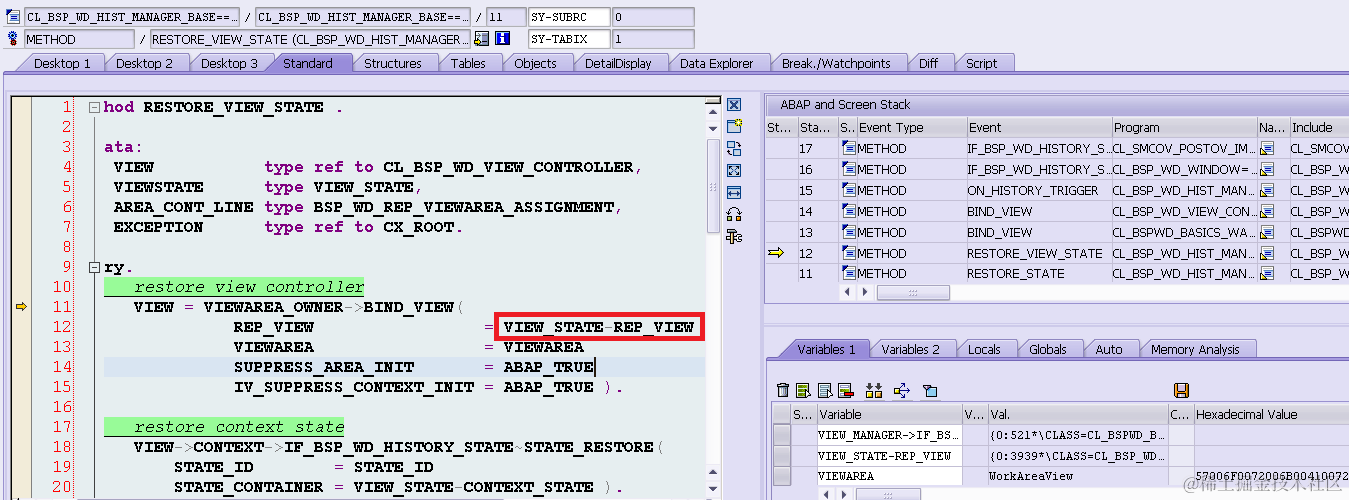Click the filter-like icon in Variables toolbar
This screenshot has height=500, width=1349.
point(929,390)
